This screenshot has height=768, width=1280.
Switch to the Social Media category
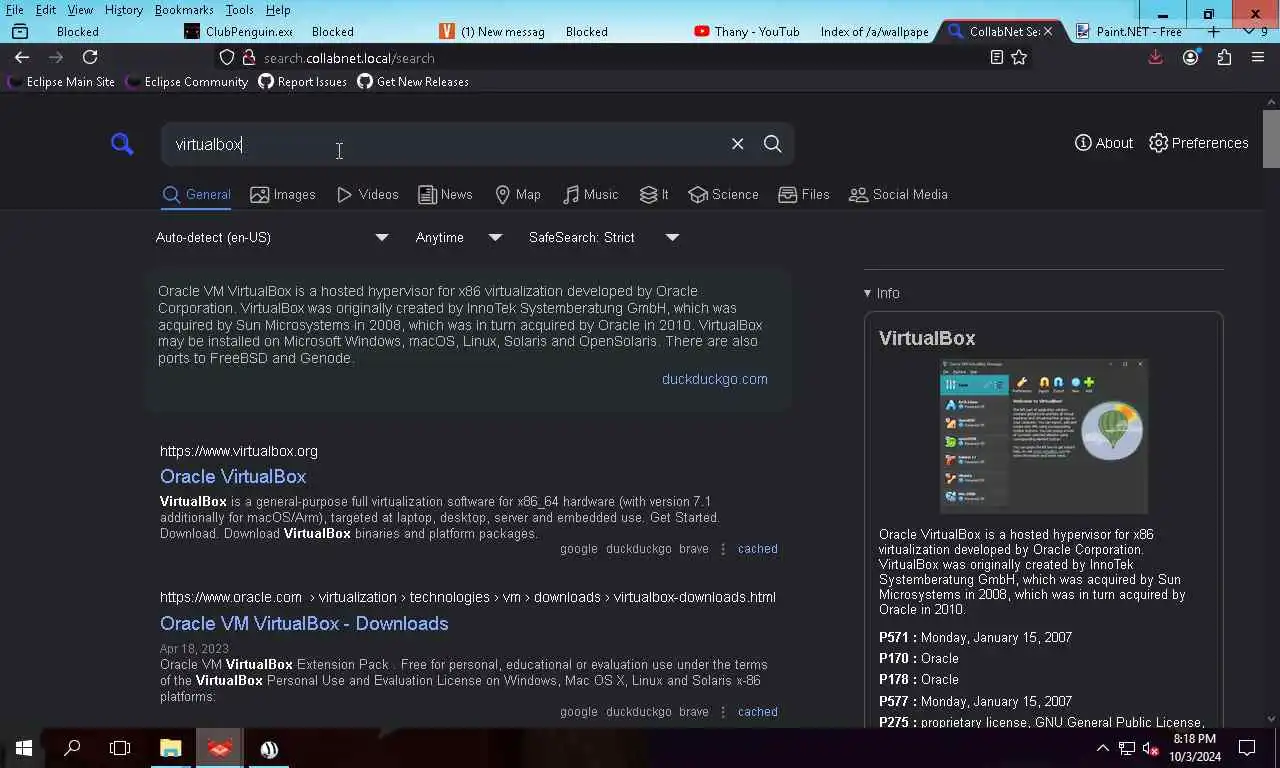(898, 194)
